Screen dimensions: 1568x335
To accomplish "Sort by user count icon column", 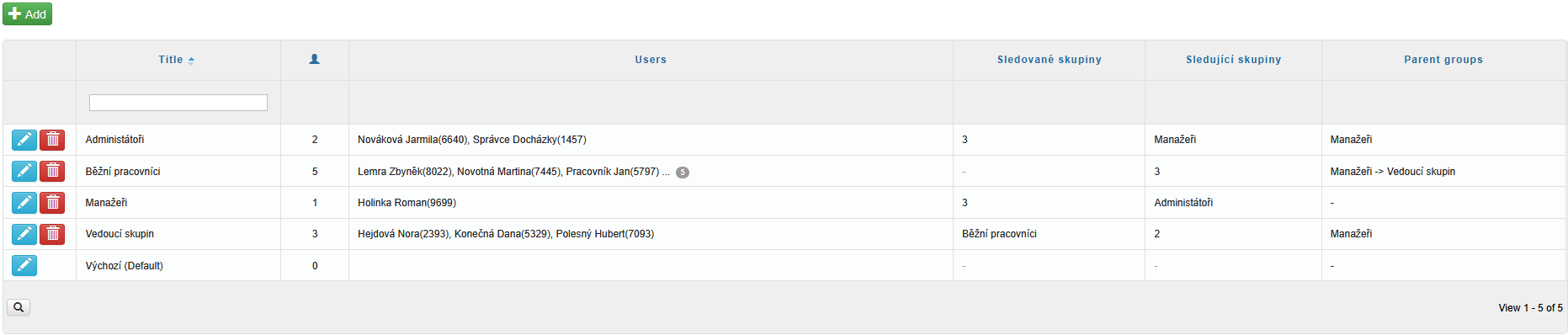I will tap(314, 60).
